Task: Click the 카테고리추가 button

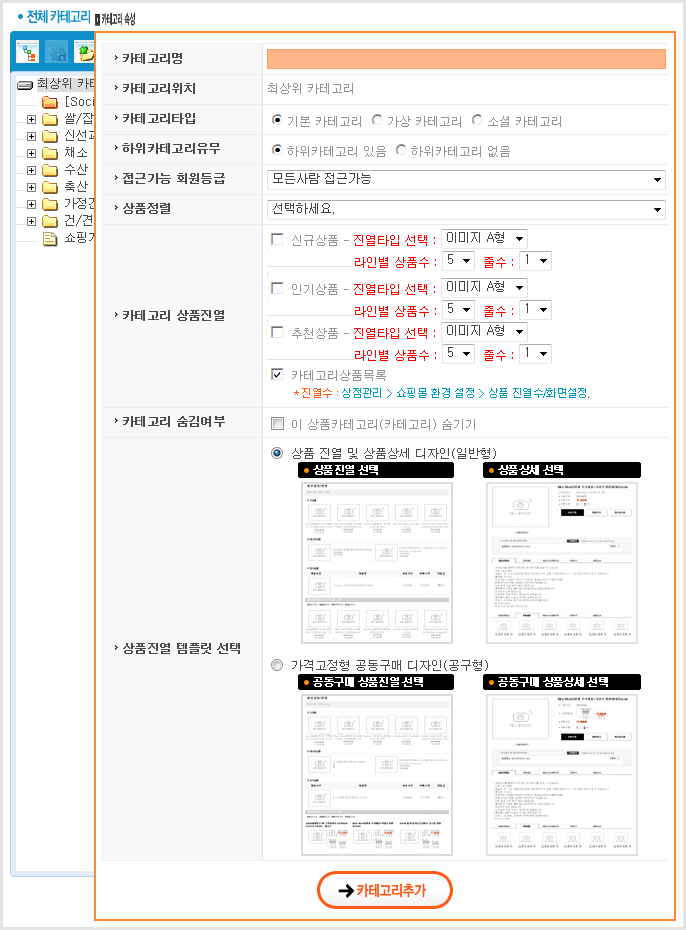Action: tap(385, 890)
